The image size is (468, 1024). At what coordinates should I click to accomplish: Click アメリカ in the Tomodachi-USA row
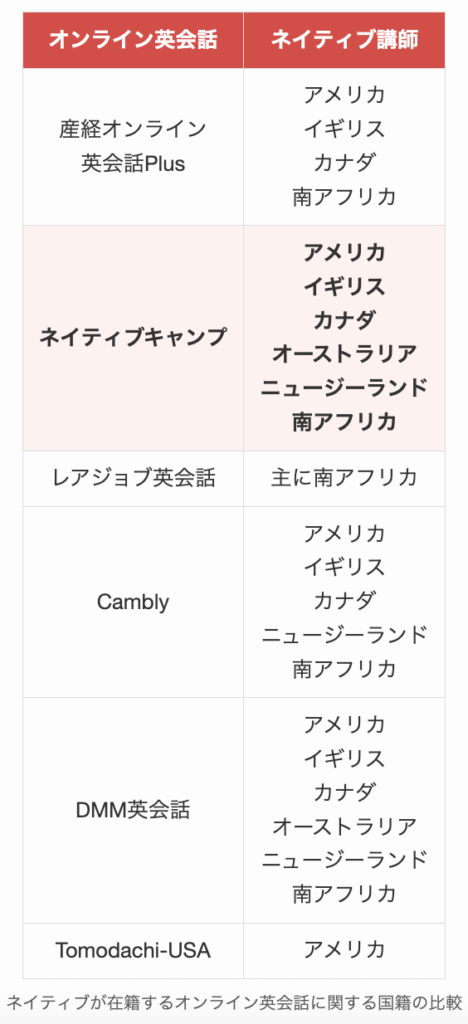pos(345,951)
